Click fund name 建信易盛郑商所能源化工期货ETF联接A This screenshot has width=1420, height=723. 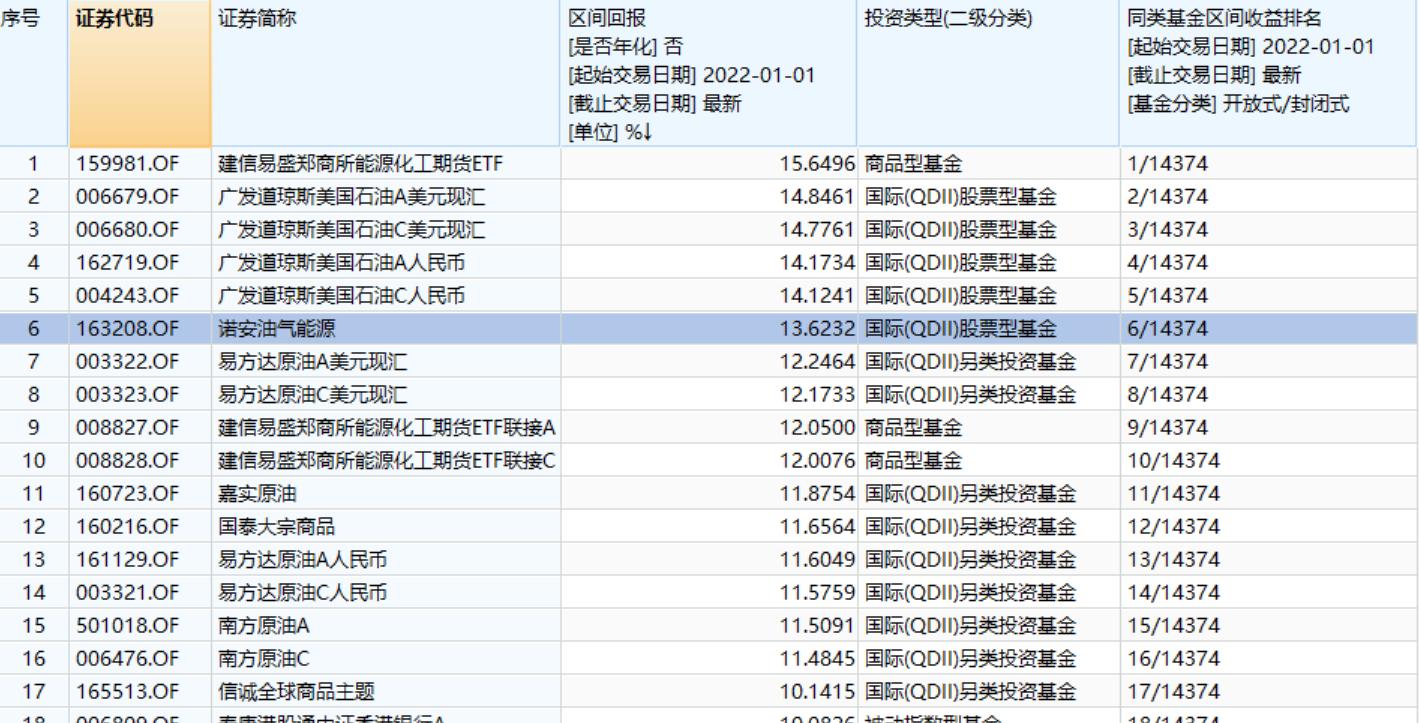(x=387, y=428)
